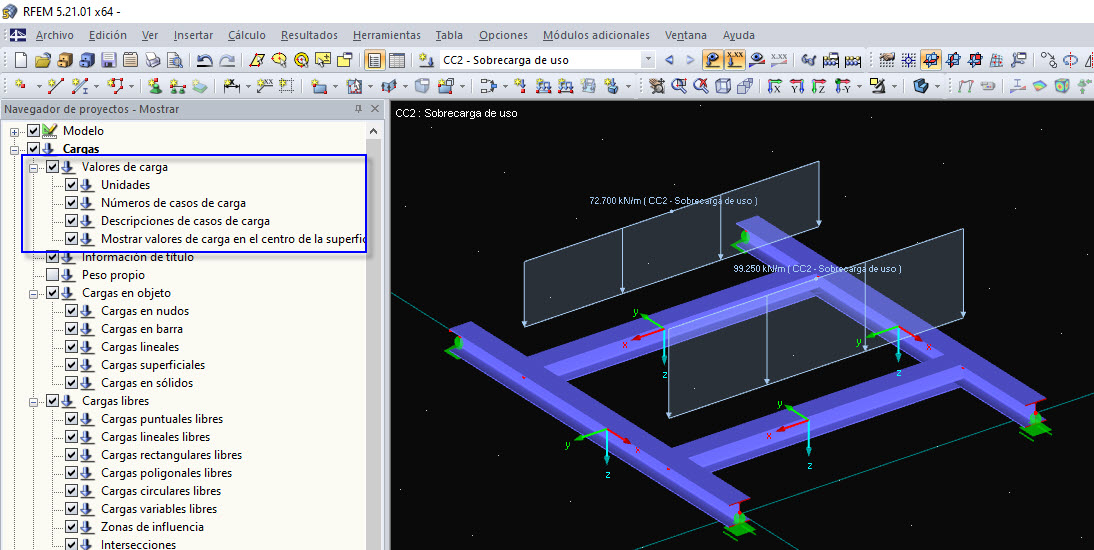Screen dimensions: 1094x550
Task: Select the Cargas variables libres item
Action: pyautogui.click(x=158, y=509)
